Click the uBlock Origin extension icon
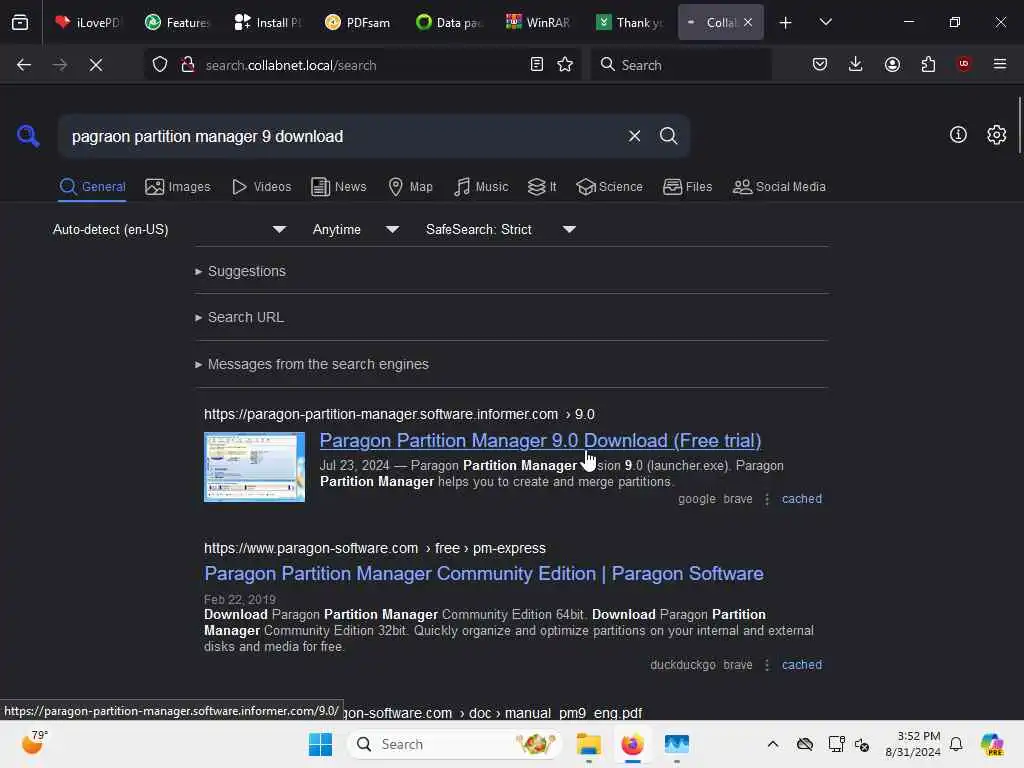The height and width of the screenshot is (768, 1024). point(963,64)
